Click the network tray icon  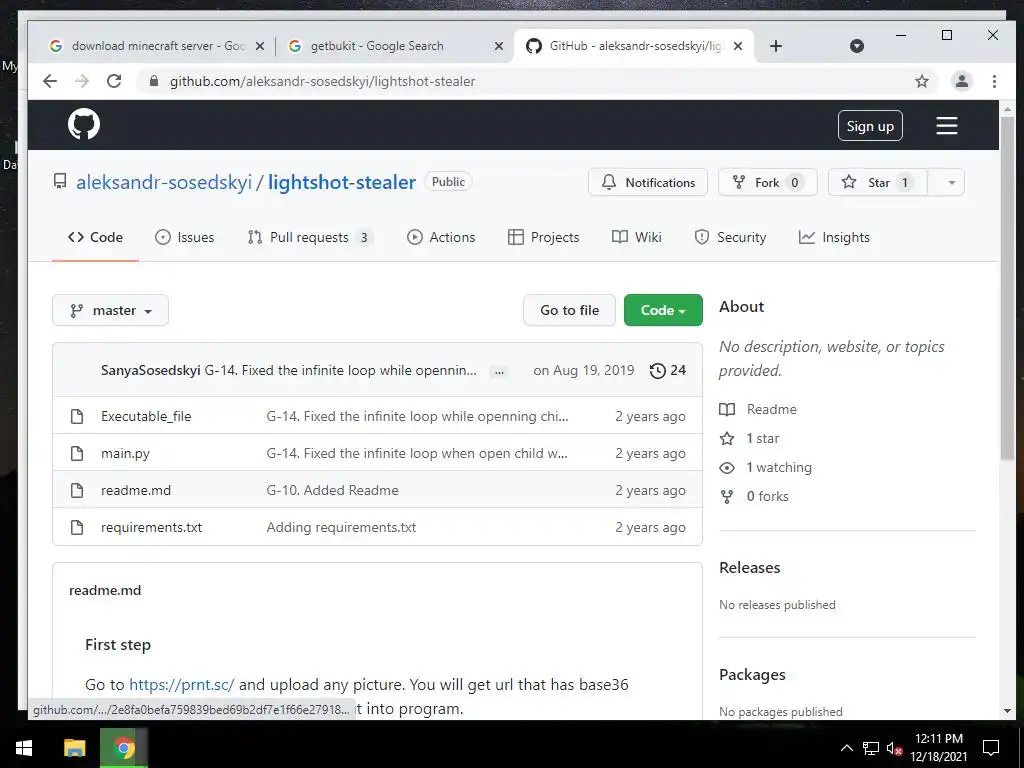coord(871,748)
